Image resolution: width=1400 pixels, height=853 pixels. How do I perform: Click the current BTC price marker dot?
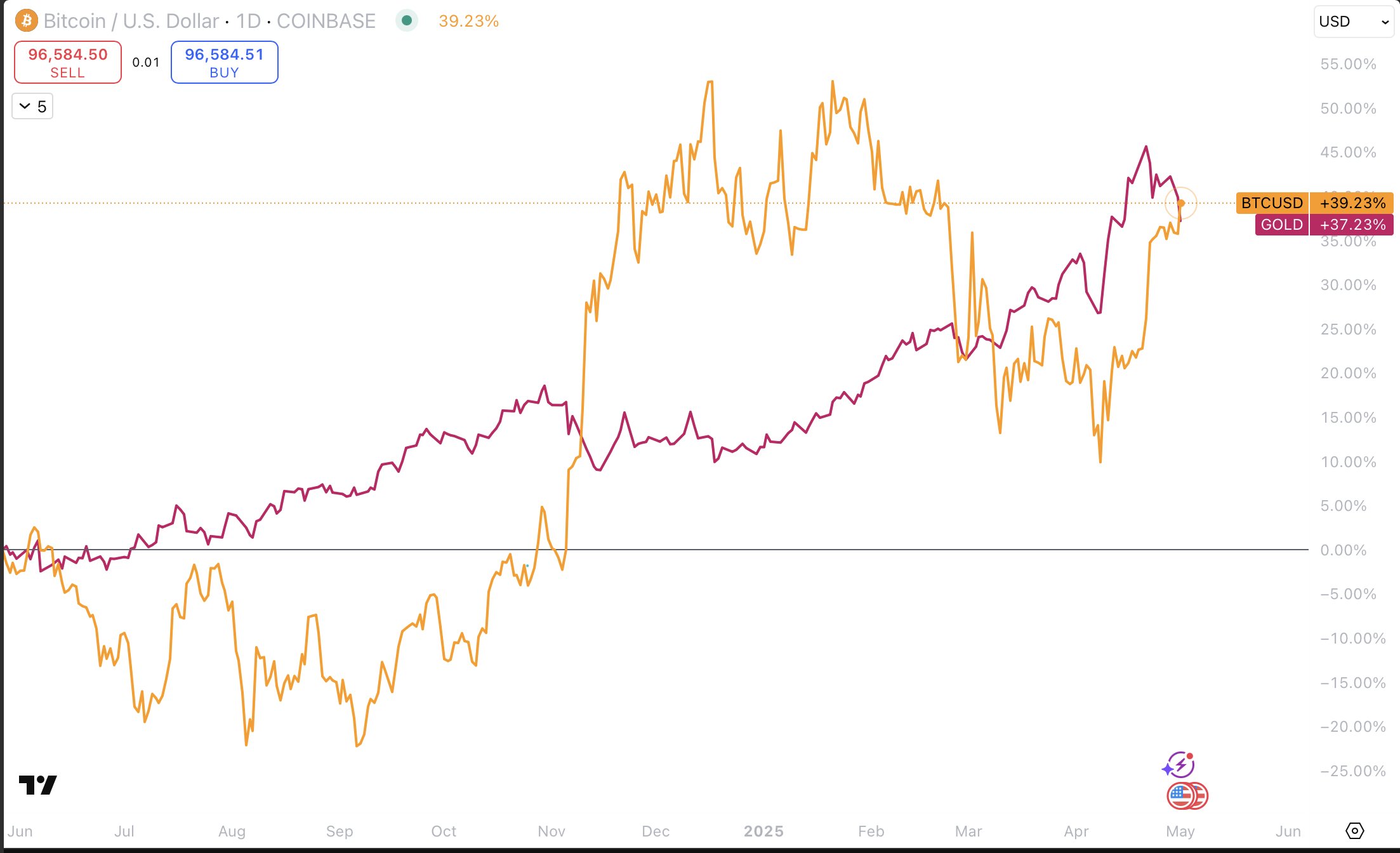[1181, 204]
